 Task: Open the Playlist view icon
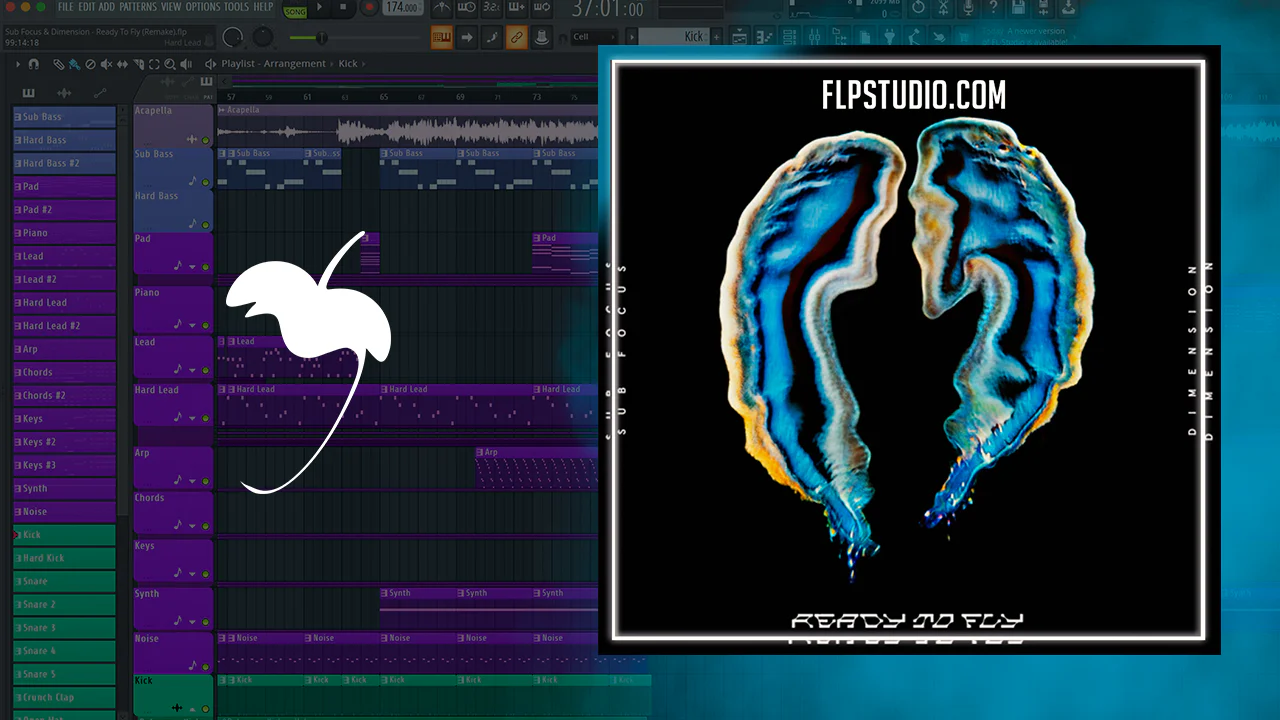740,37
